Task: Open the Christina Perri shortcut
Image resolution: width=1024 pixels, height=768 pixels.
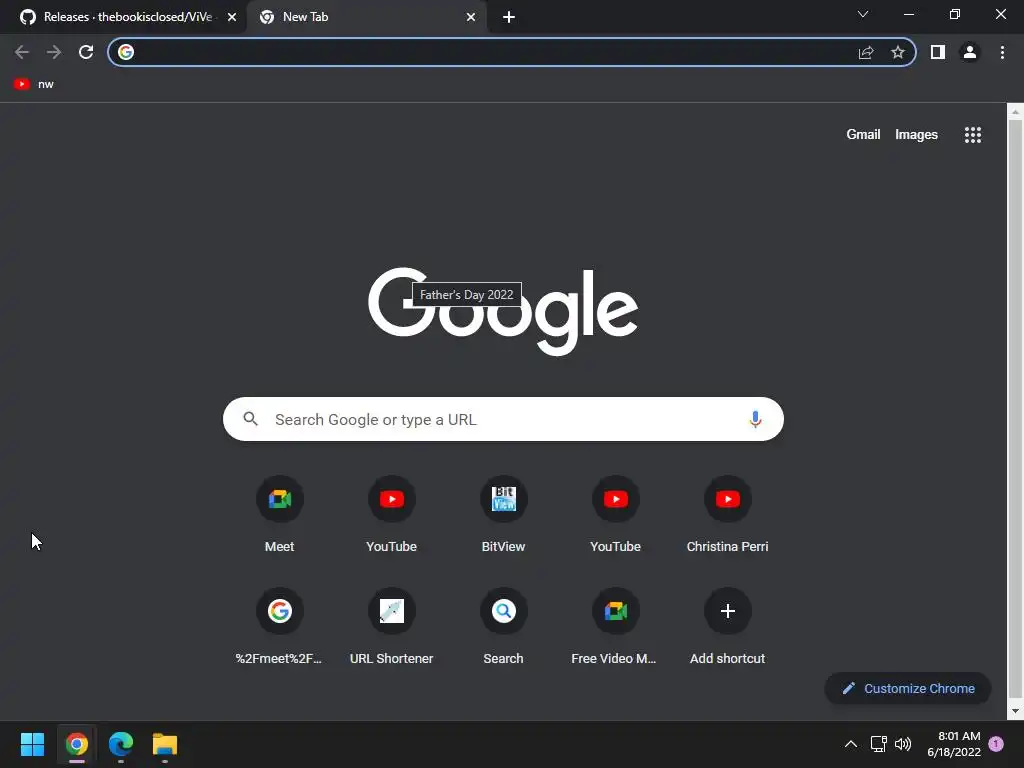Action: point(728,515)
